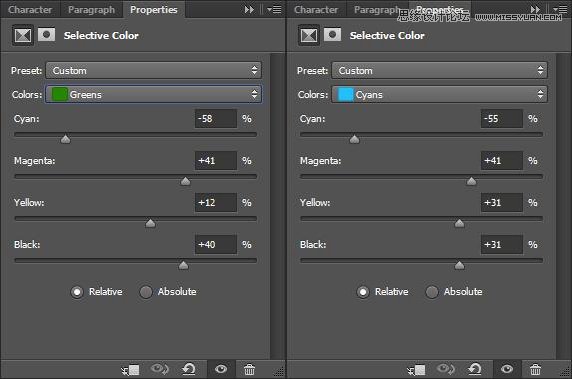Open Colors dropdown showing Greens
Viewport: 572px width, 379px height.
(x=154, y=94)
